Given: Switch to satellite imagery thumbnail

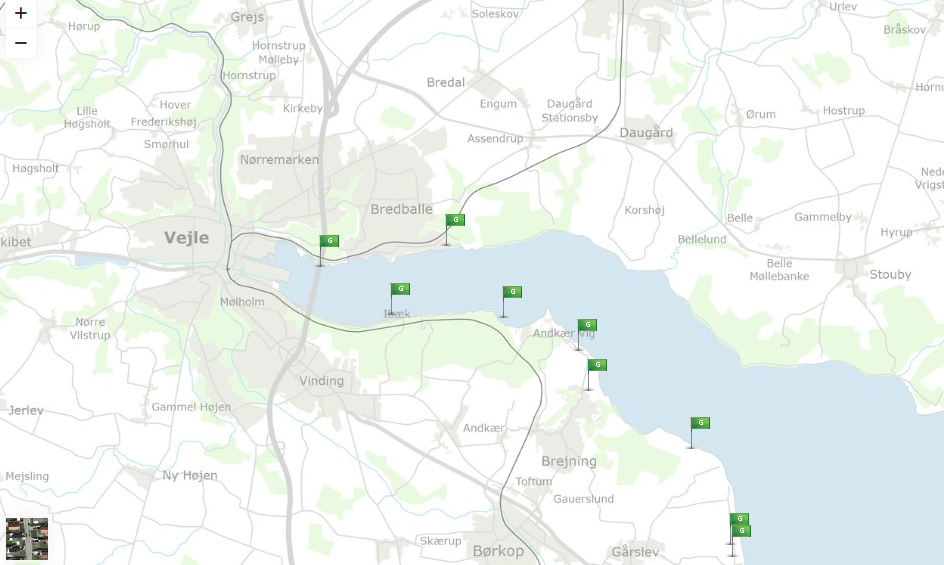Looking at the screenshot, I should [27, 538].
